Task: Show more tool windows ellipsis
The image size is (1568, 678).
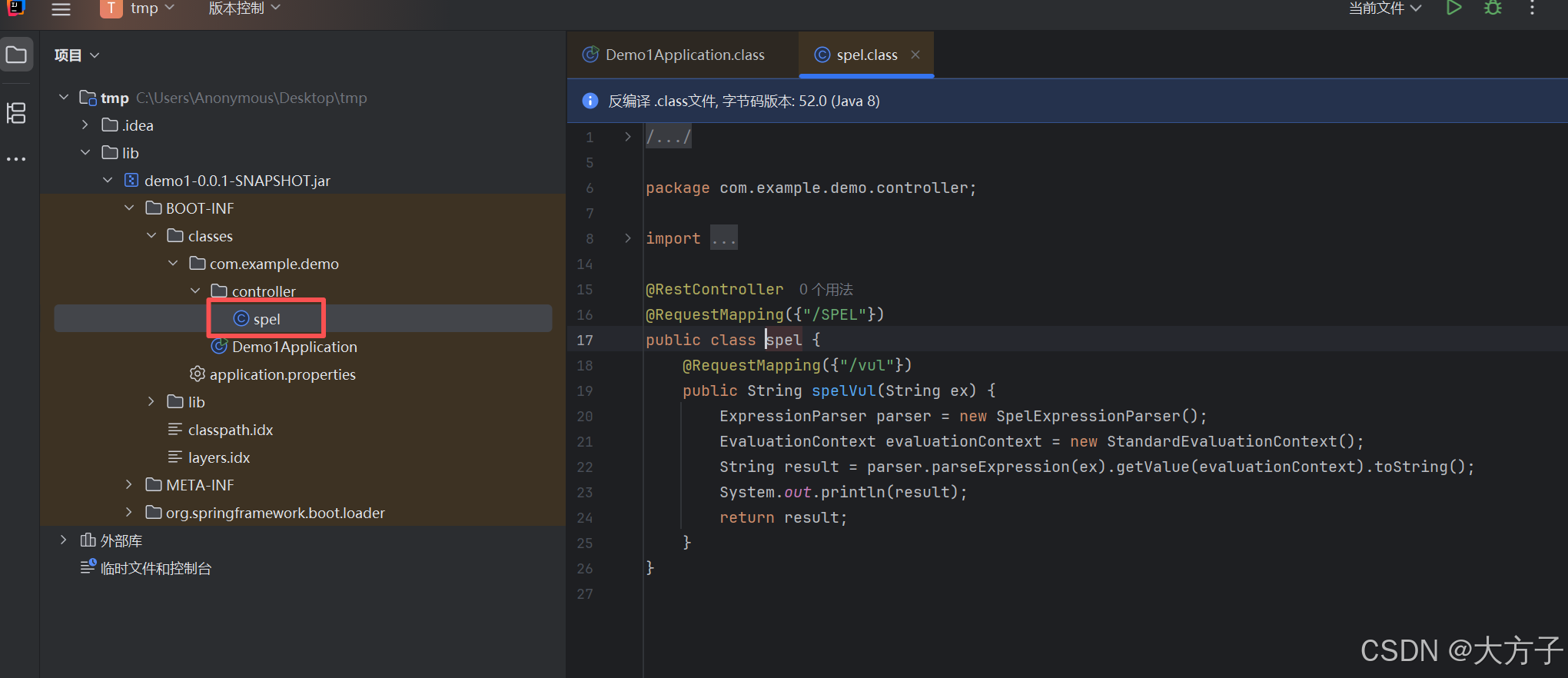Action: coord(16,159)
